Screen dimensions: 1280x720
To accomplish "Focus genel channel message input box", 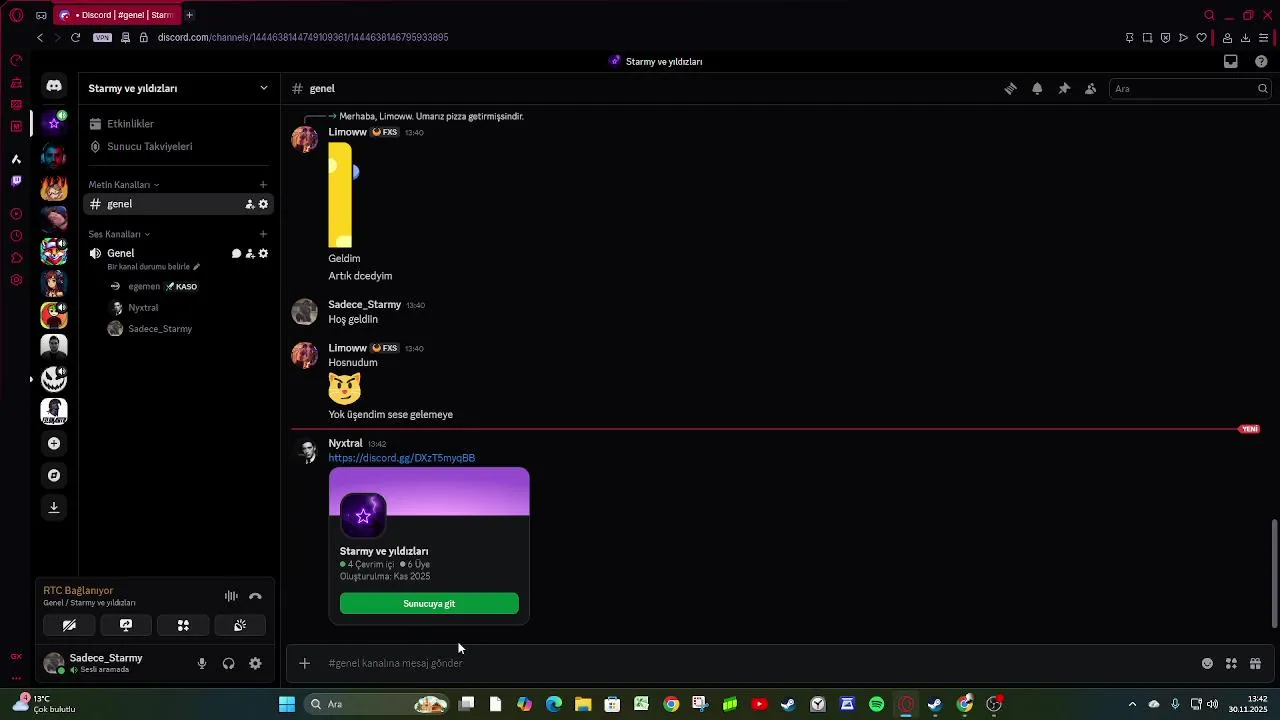I will pyautogui.click(x=760, y=663).
